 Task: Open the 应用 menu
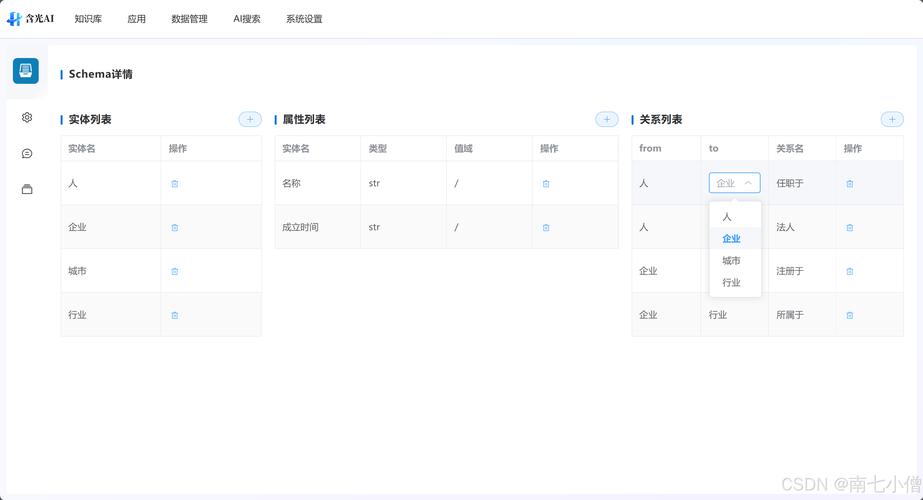point(137,19)
